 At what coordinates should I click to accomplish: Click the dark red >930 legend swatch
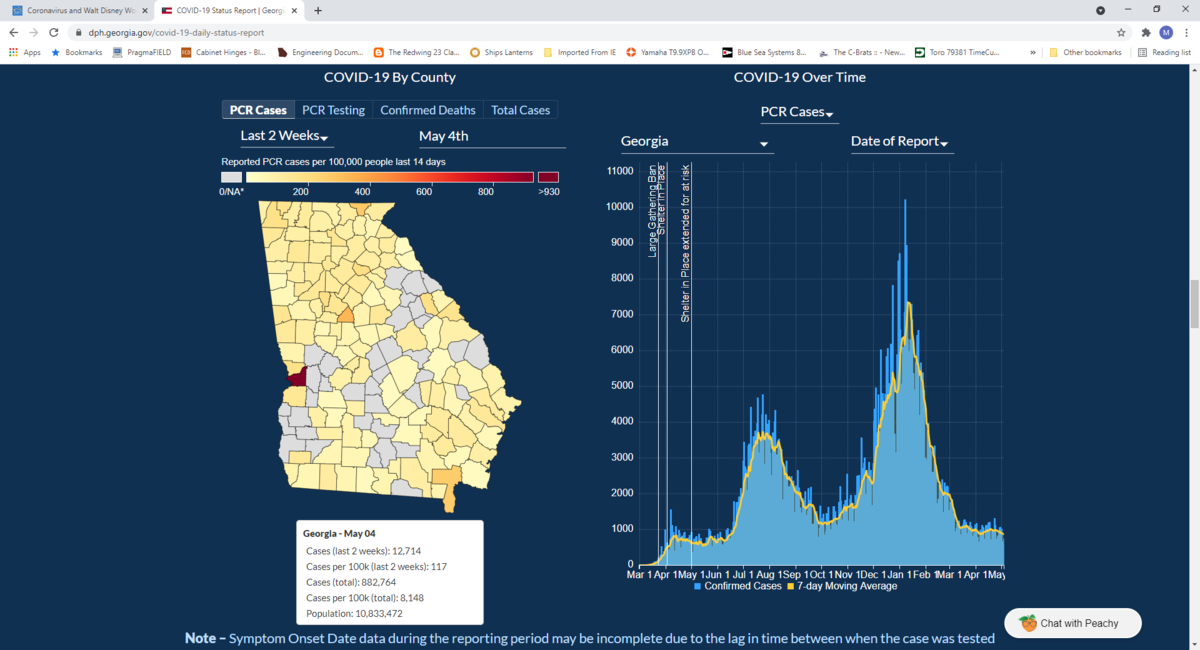pyautogui.click(x=548, y=177)
